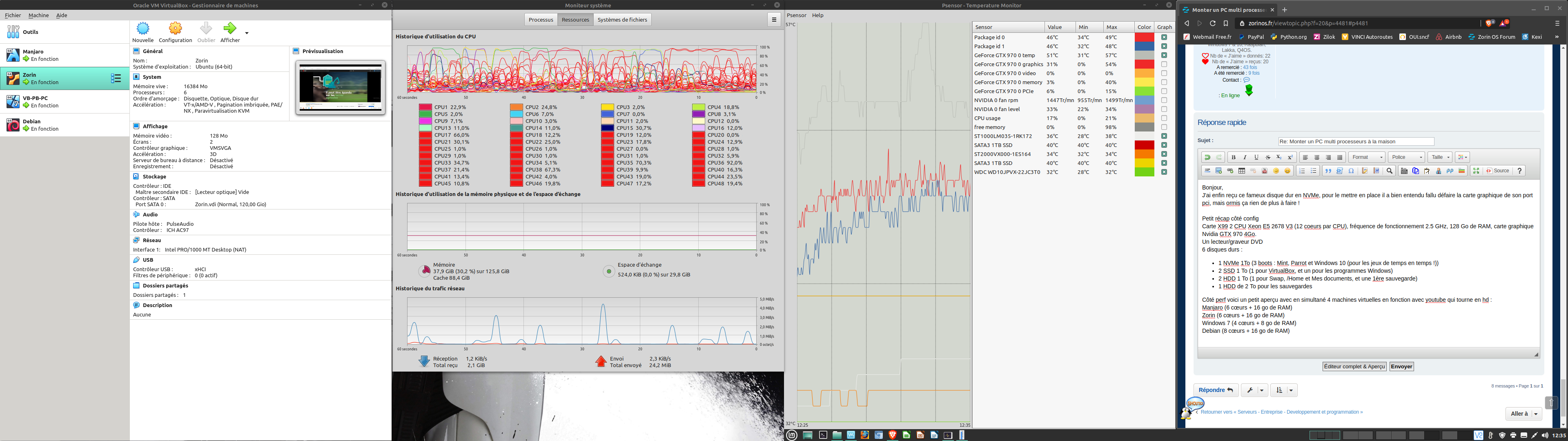Click the red Package id 0 color swatch
Screen dimensions: 1568x441
pyautogui.click(x=1144, y=37)
